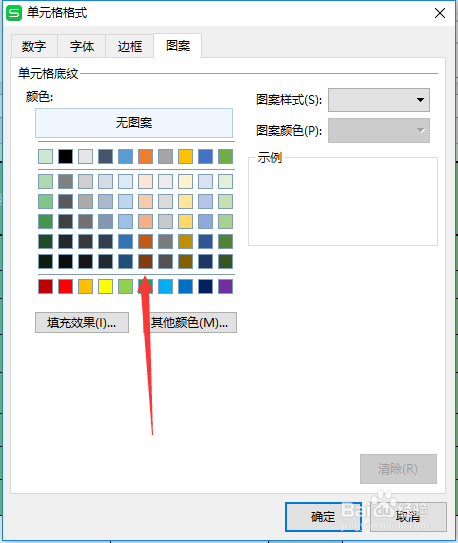Pick the royal blue swatch in top row
The height and width of the screenshot is (543, 458).
[205, 157]
